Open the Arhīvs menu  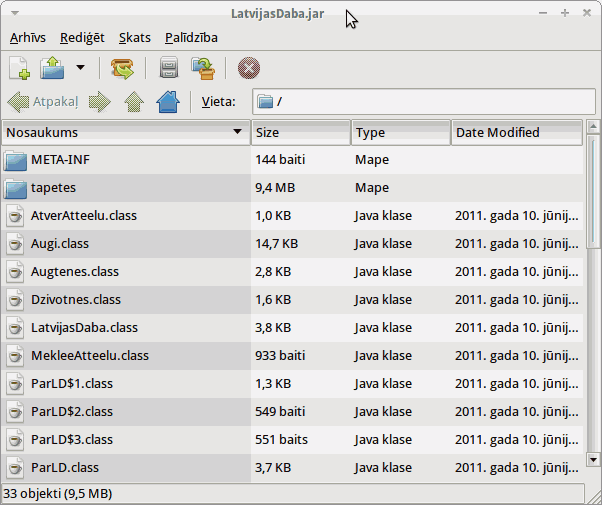(x=28, y=38)
